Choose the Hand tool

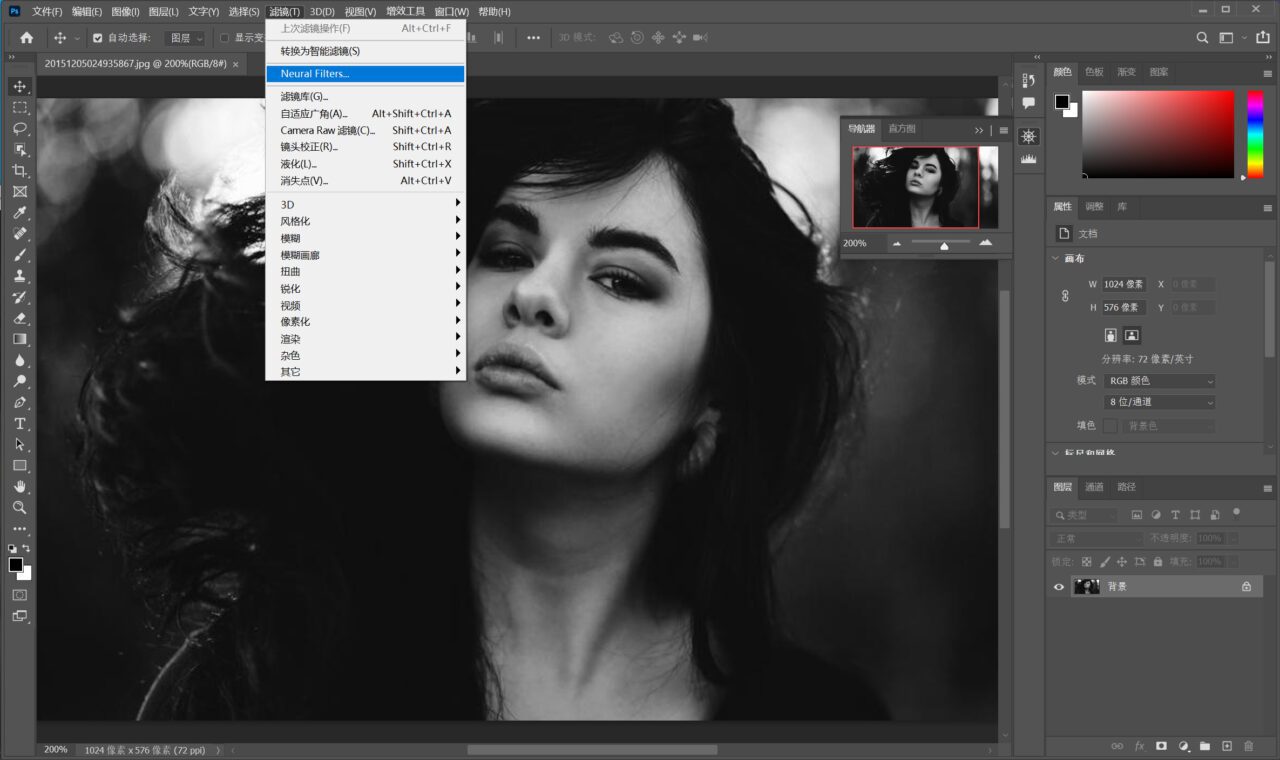pos(20,487)
